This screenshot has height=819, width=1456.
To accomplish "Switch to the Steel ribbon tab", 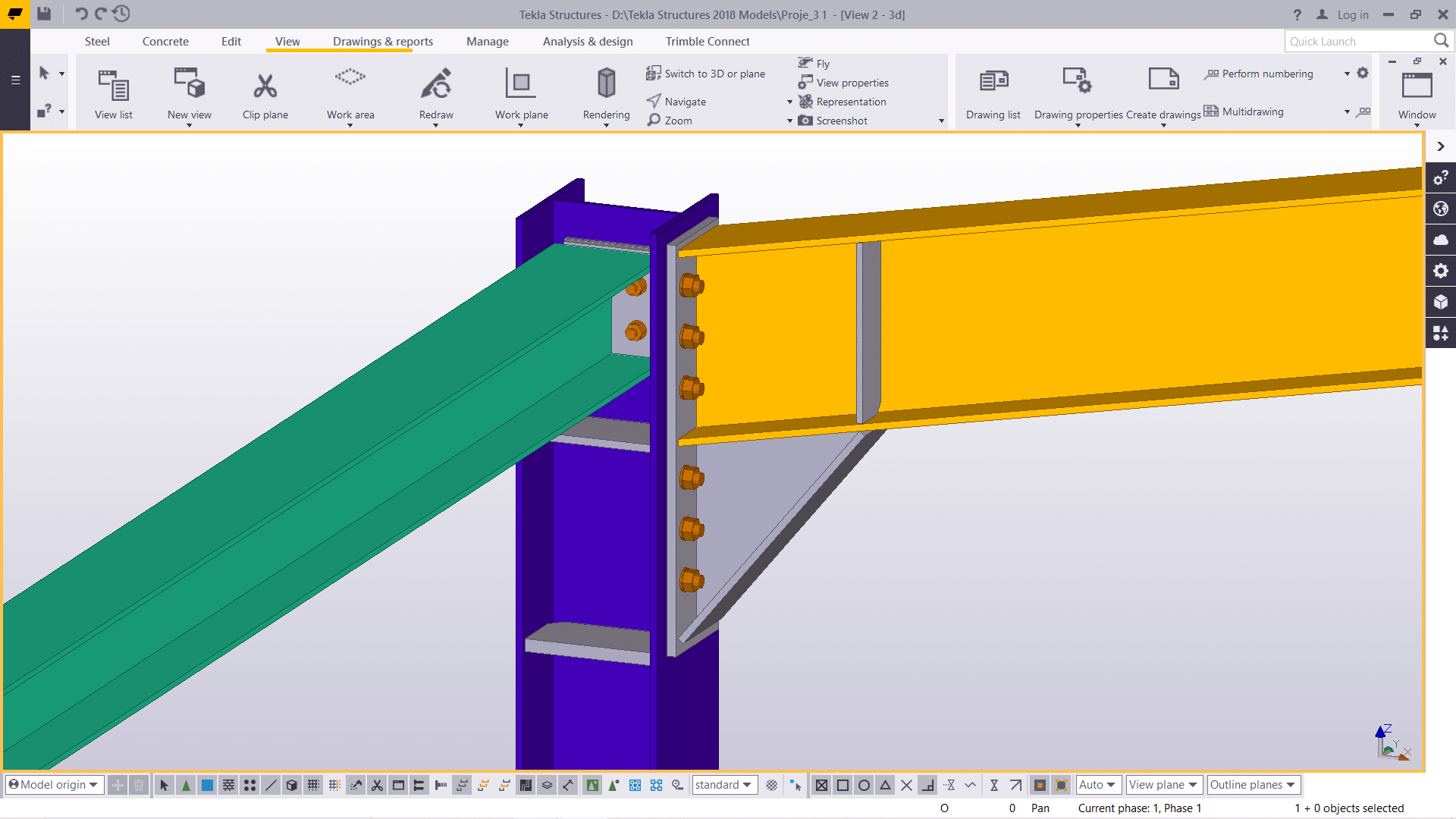I will click(97, 42).
